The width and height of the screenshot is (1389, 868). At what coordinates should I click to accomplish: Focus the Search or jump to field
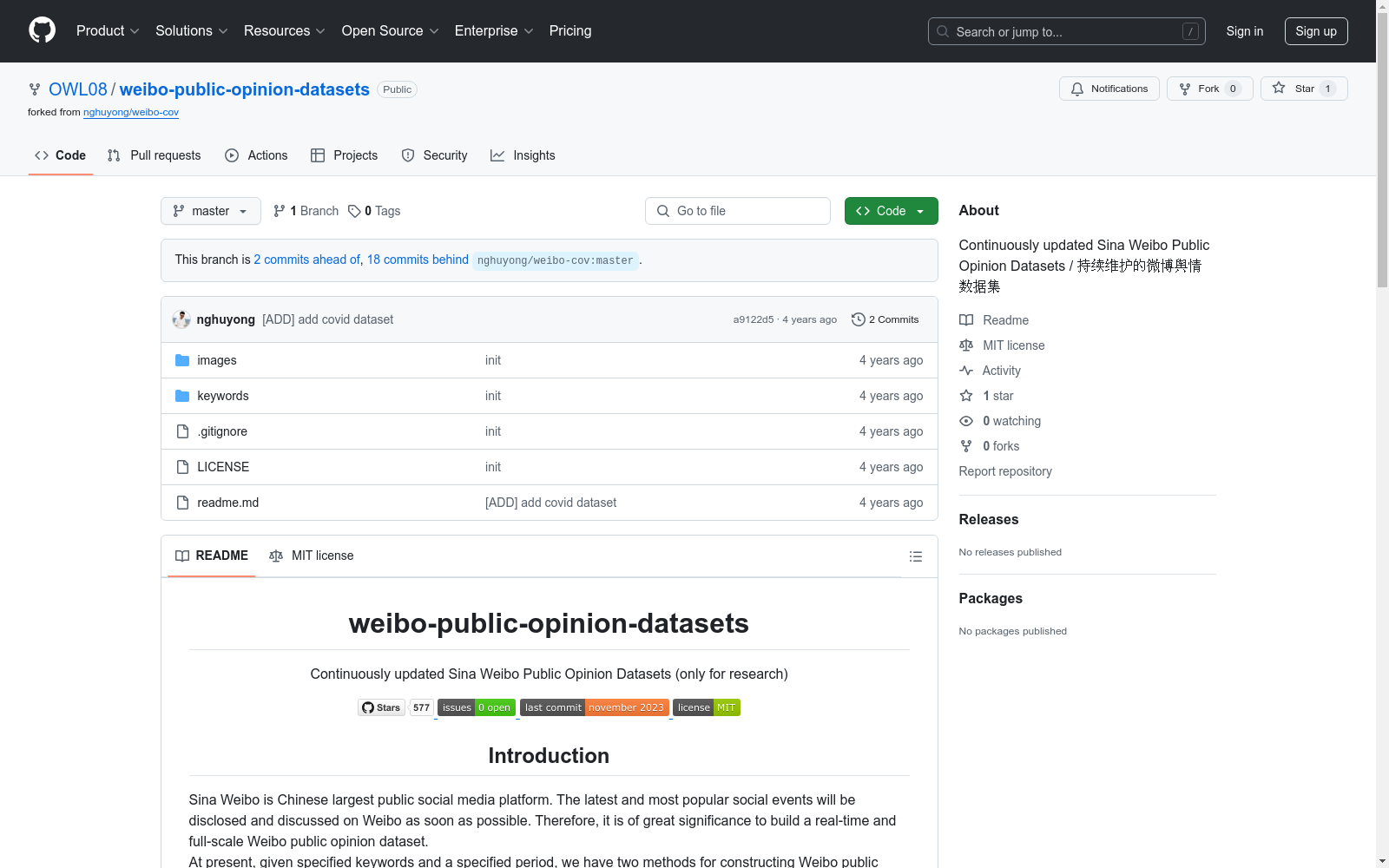pos(1066,31)
